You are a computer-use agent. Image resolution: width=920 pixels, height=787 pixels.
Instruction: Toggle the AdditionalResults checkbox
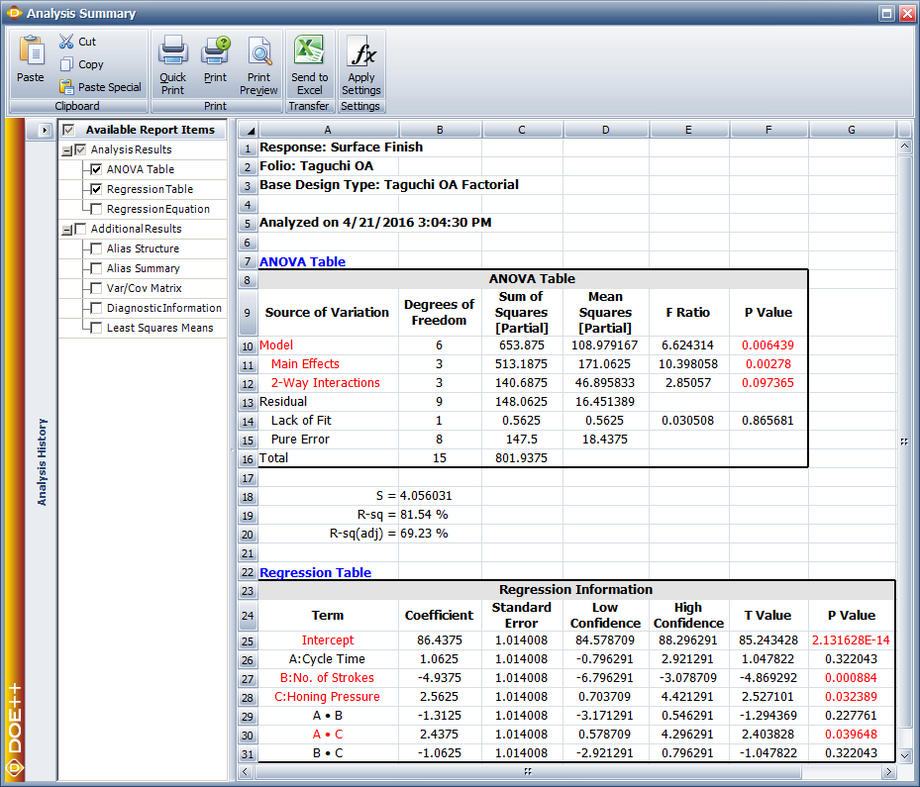point(80,229)
